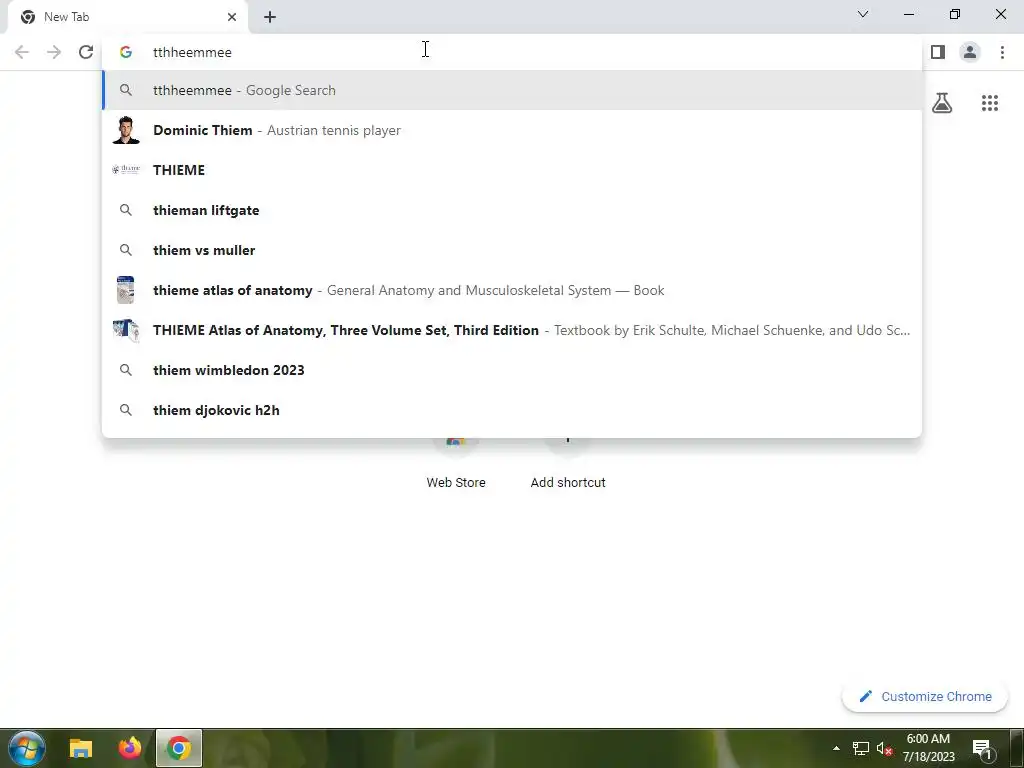Click the Google G icon in address bar

tap(126, 52)
